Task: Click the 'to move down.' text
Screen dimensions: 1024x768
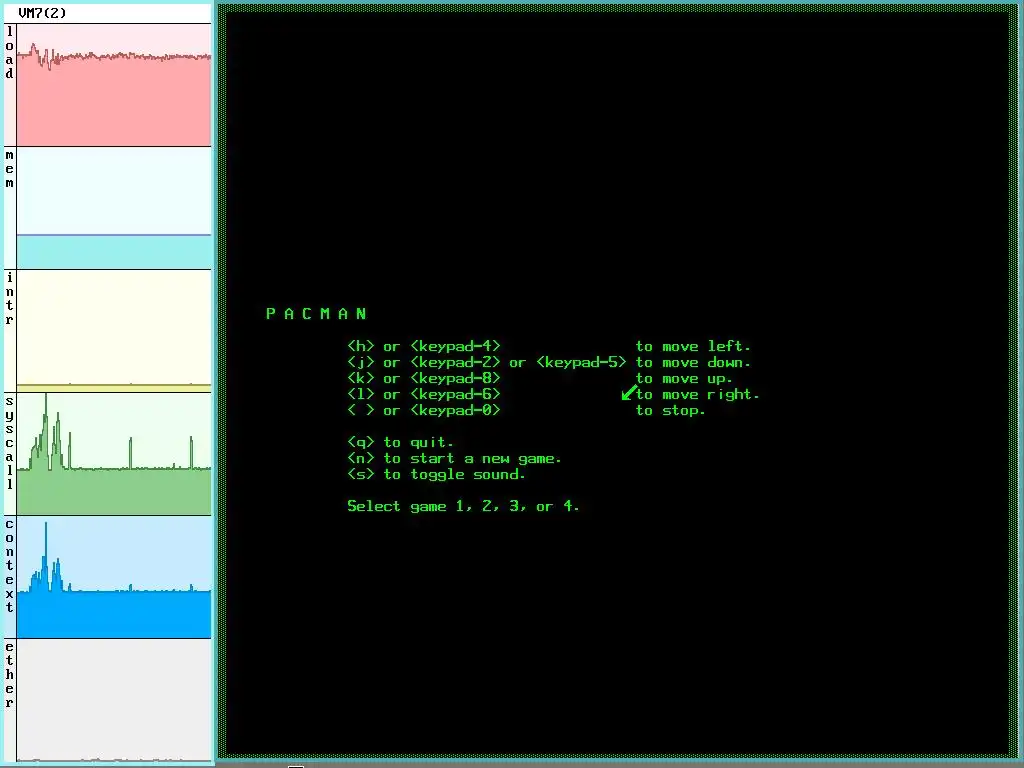Action: pos(693,362)
